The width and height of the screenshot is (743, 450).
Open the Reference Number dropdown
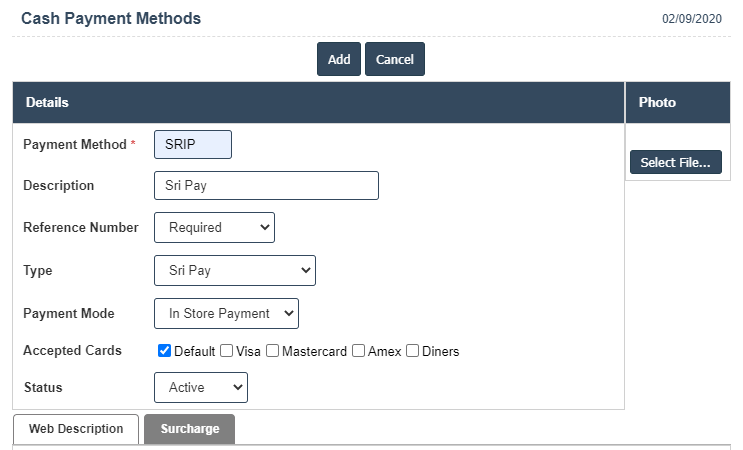(214, 228)
